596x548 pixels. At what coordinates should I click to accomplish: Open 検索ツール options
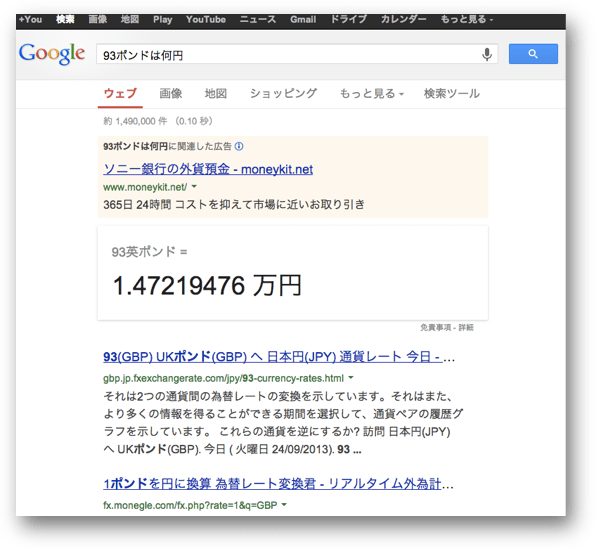452,93
